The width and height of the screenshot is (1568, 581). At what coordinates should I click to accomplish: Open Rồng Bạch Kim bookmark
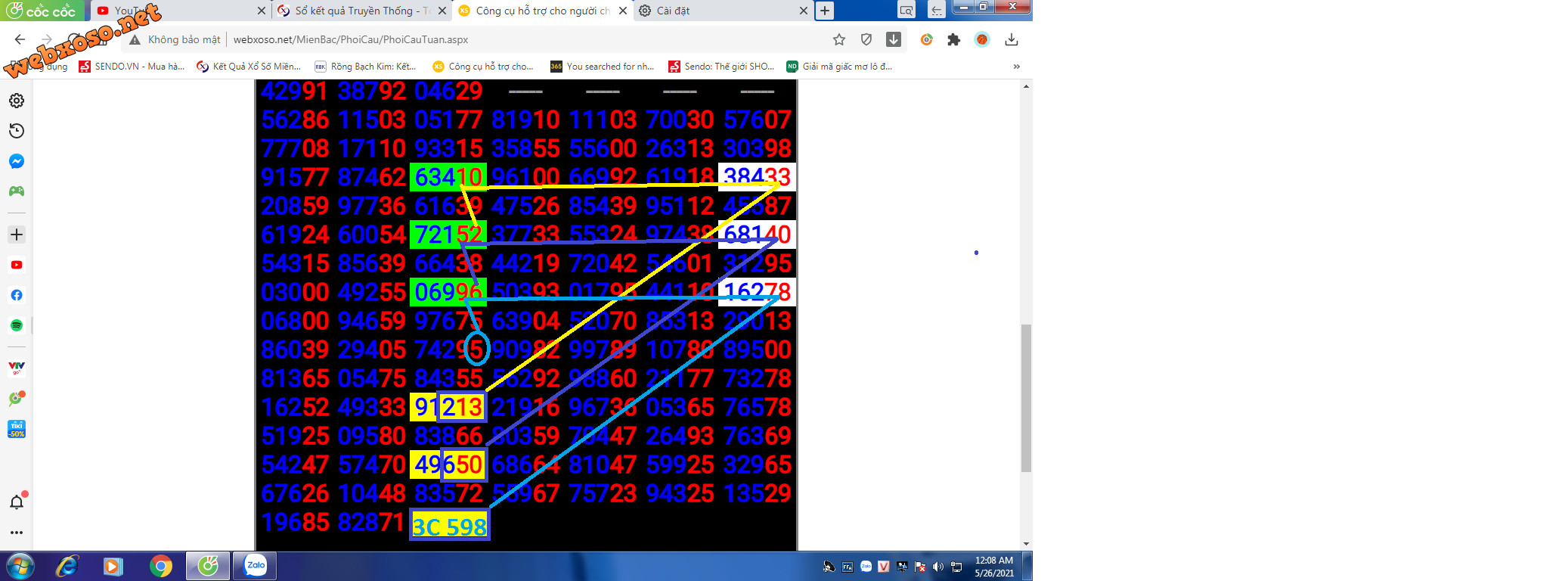coord(366,67)
